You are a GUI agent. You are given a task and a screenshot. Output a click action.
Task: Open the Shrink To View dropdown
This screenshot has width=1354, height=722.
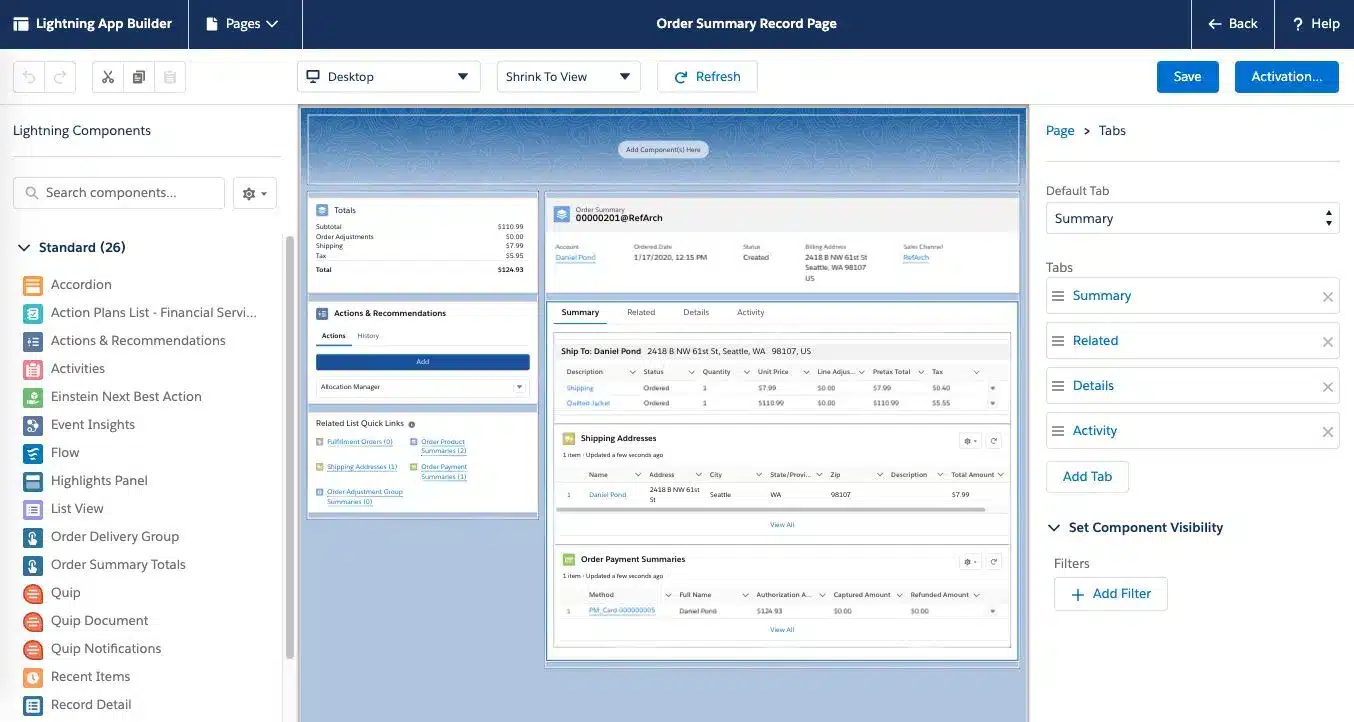click(x=568, y=77)
